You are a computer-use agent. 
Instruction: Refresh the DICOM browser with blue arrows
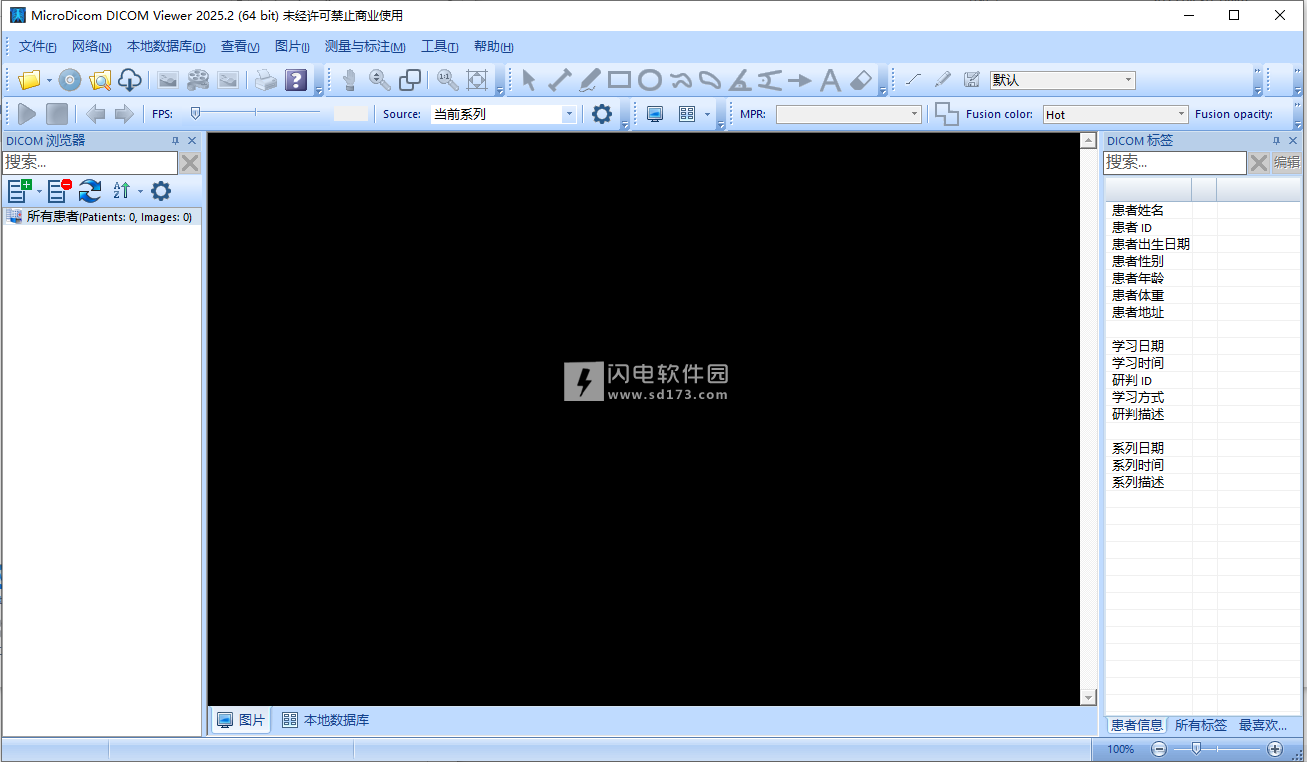coord(90,191)
